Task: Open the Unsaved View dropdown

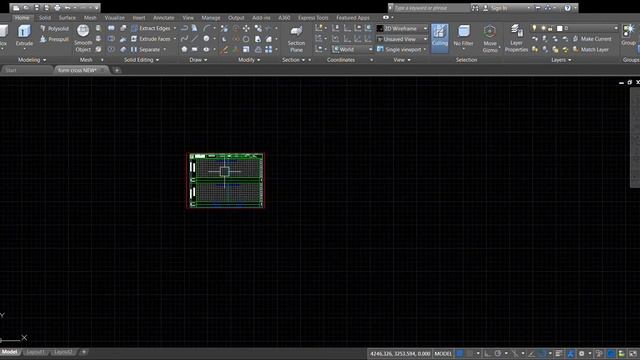Action: [402, 39]
